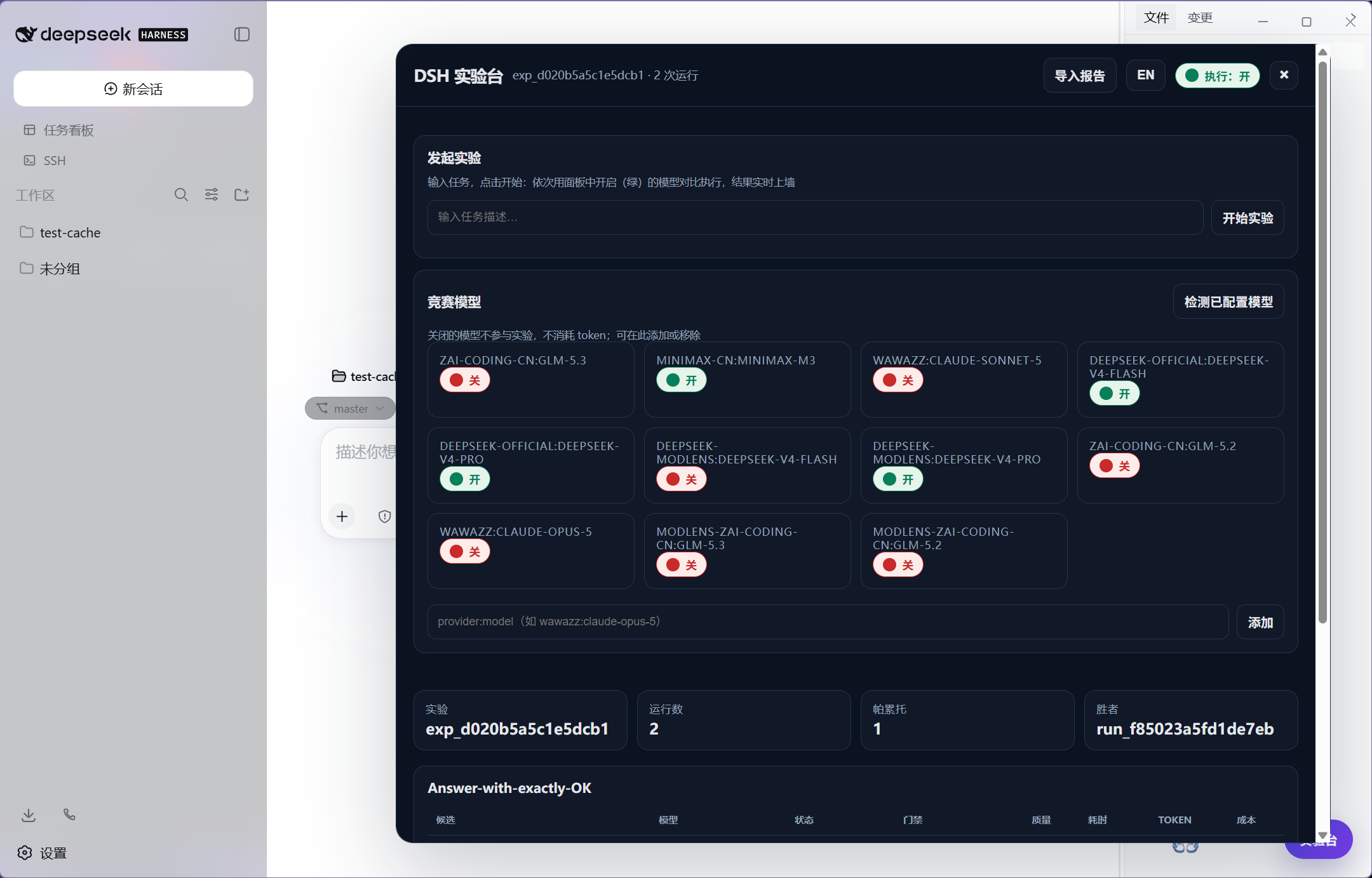Click the Answer-with-exactly-OK heading

point(509,788)
